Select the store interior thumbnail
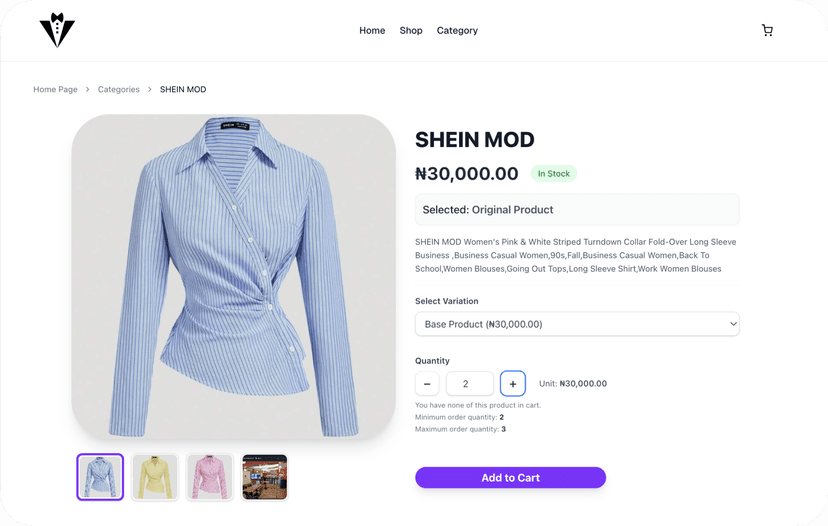Viewport: 828px width, 526px height. pyautogui.click(x=265, y=477)
